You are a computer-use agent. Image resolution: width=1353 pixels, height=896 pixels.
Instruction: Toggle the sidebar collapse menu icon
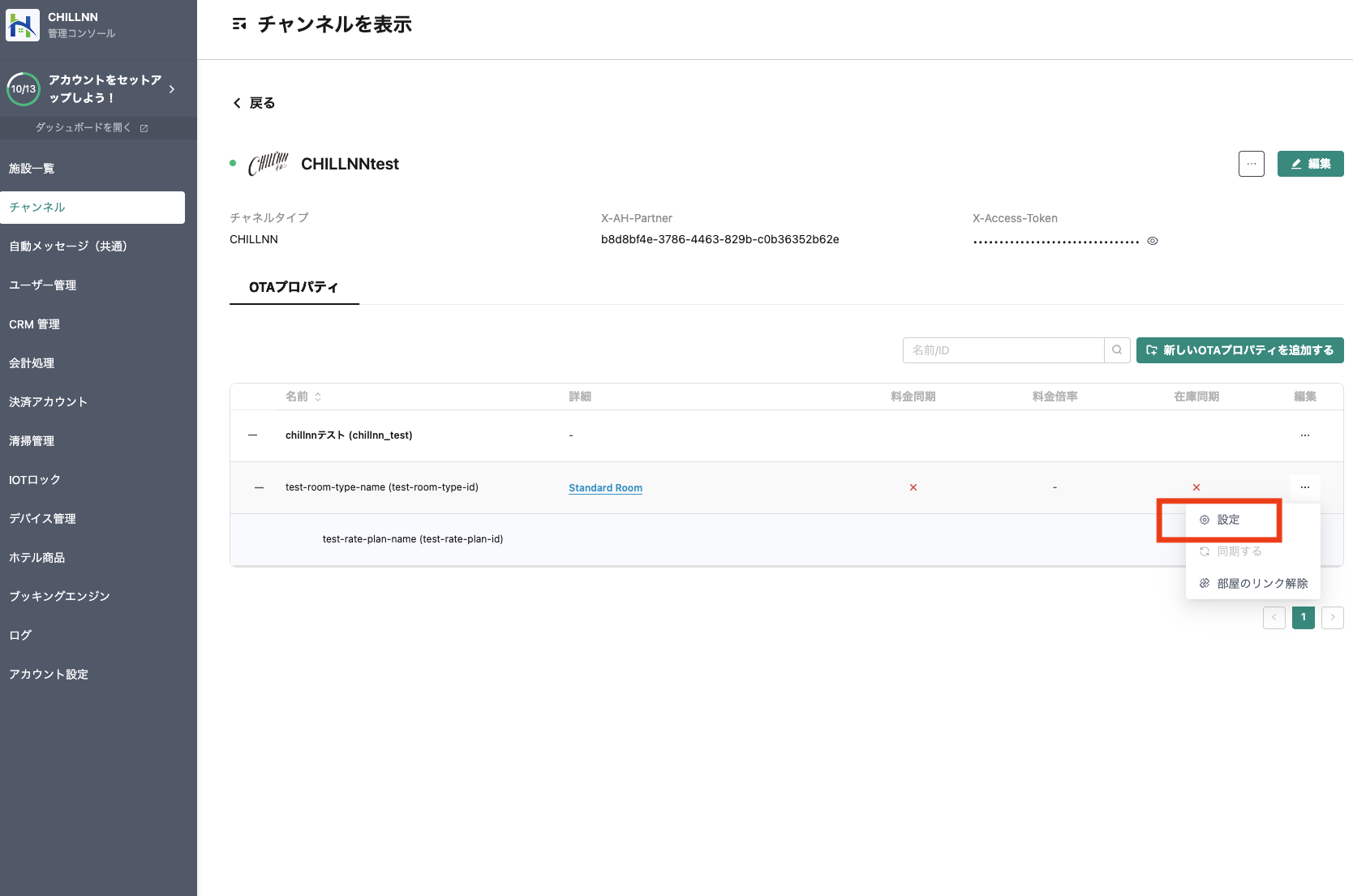click(x=239, y=24)
